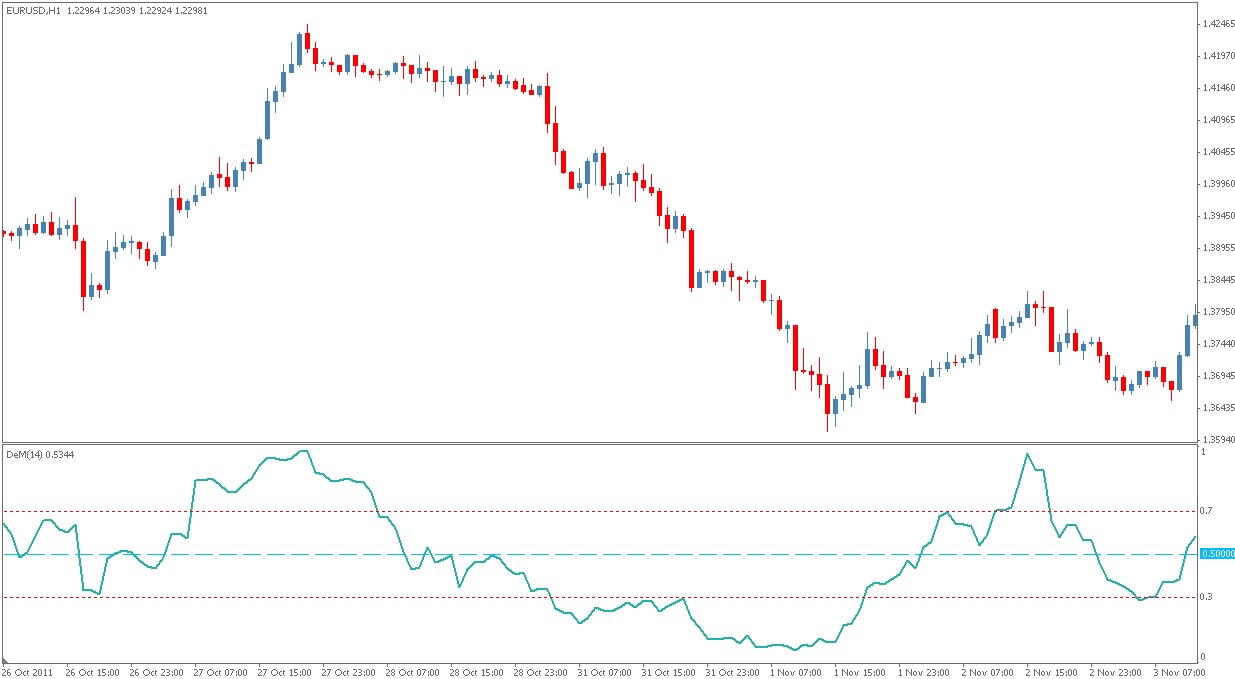Click the 1 Nov 15:00 time label

click(862, 672)
